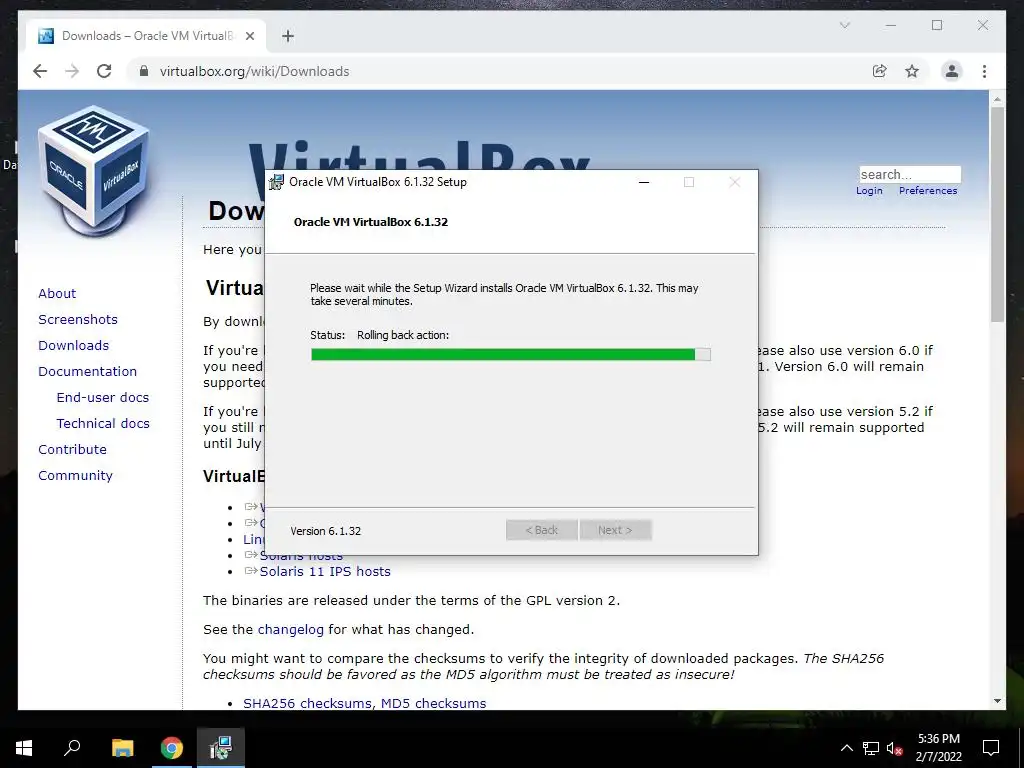Click the muted volume tray icon

click(x=894, y=748)
